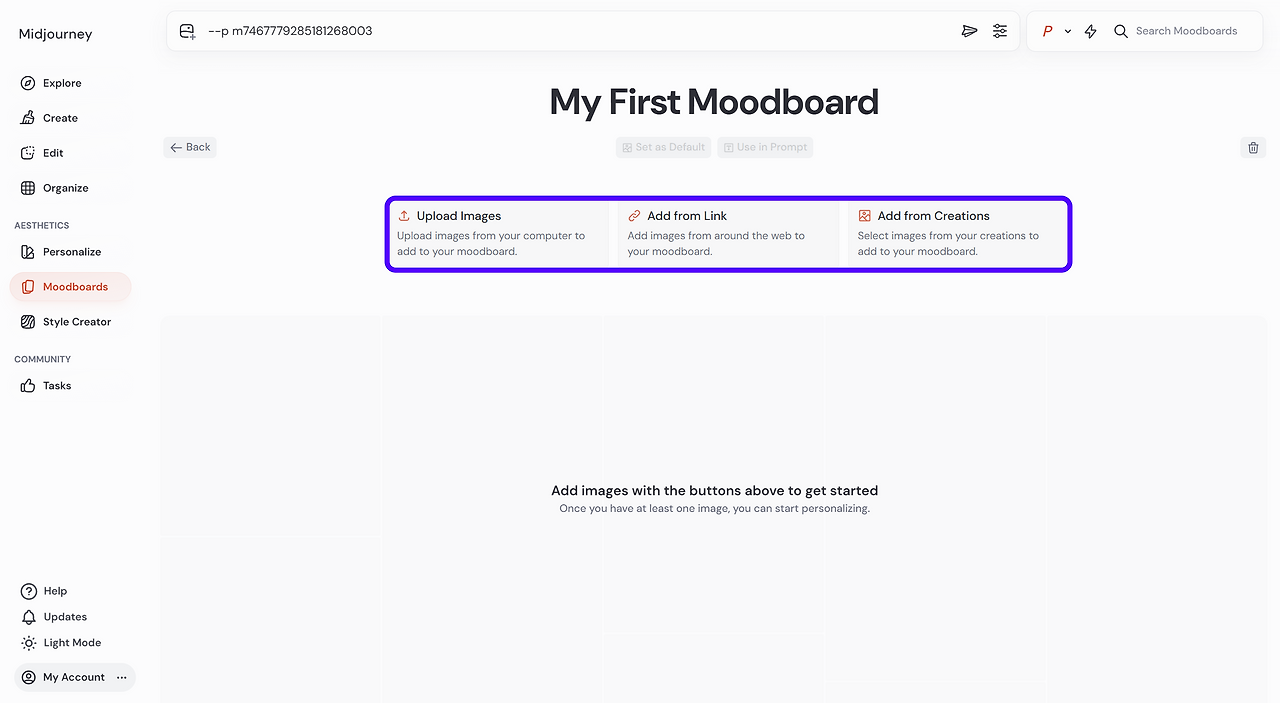Click the send prompt paper-plane icon
The height and width of the screenshot is (703, 1280).
click(969, 31)
